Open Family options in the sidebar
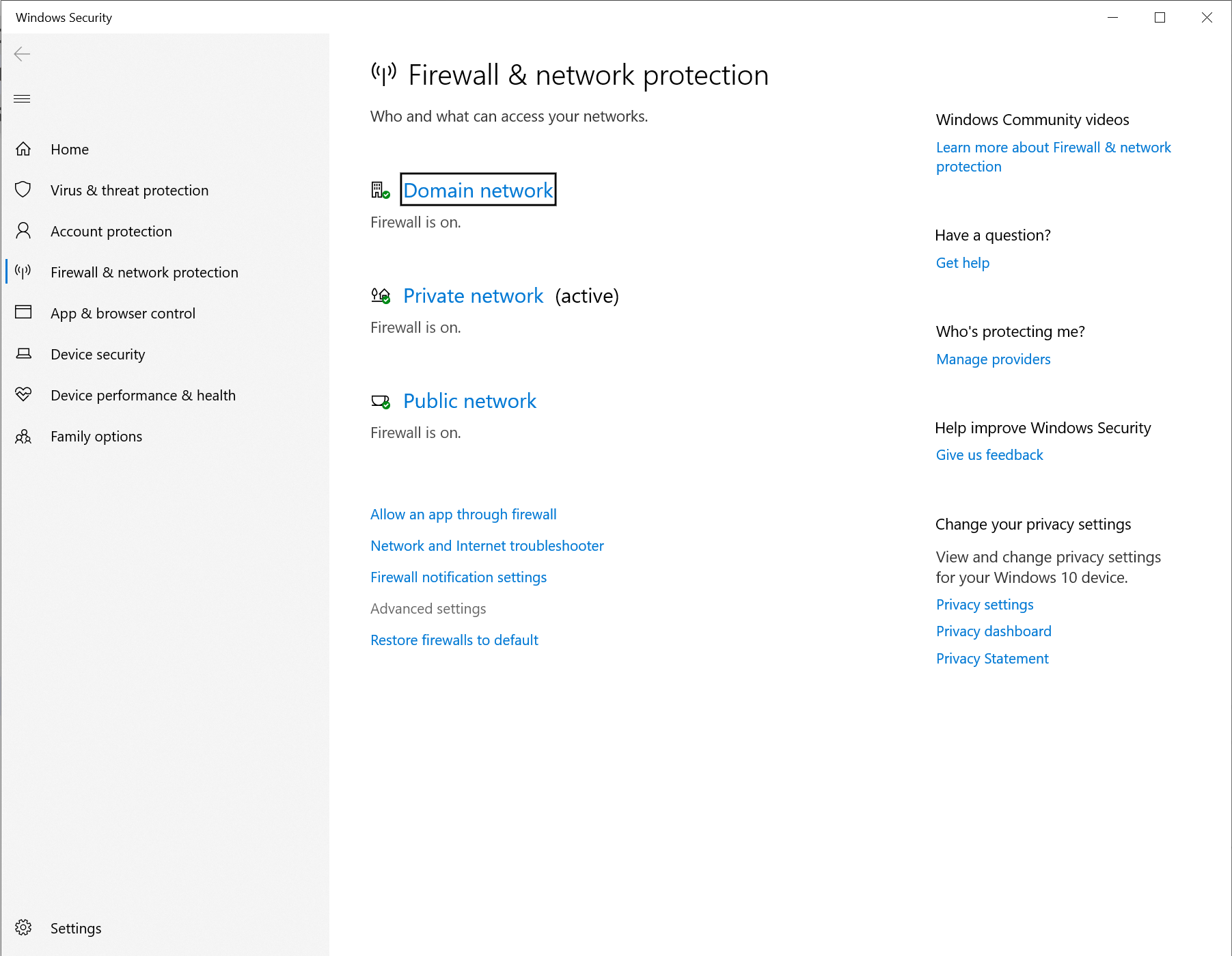 point(96,436)
